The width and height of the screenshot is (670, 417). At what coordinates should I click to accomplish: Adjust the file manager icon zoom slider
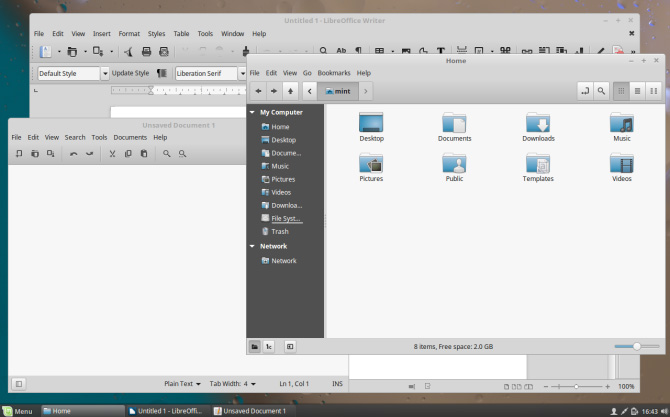(637, 346)
